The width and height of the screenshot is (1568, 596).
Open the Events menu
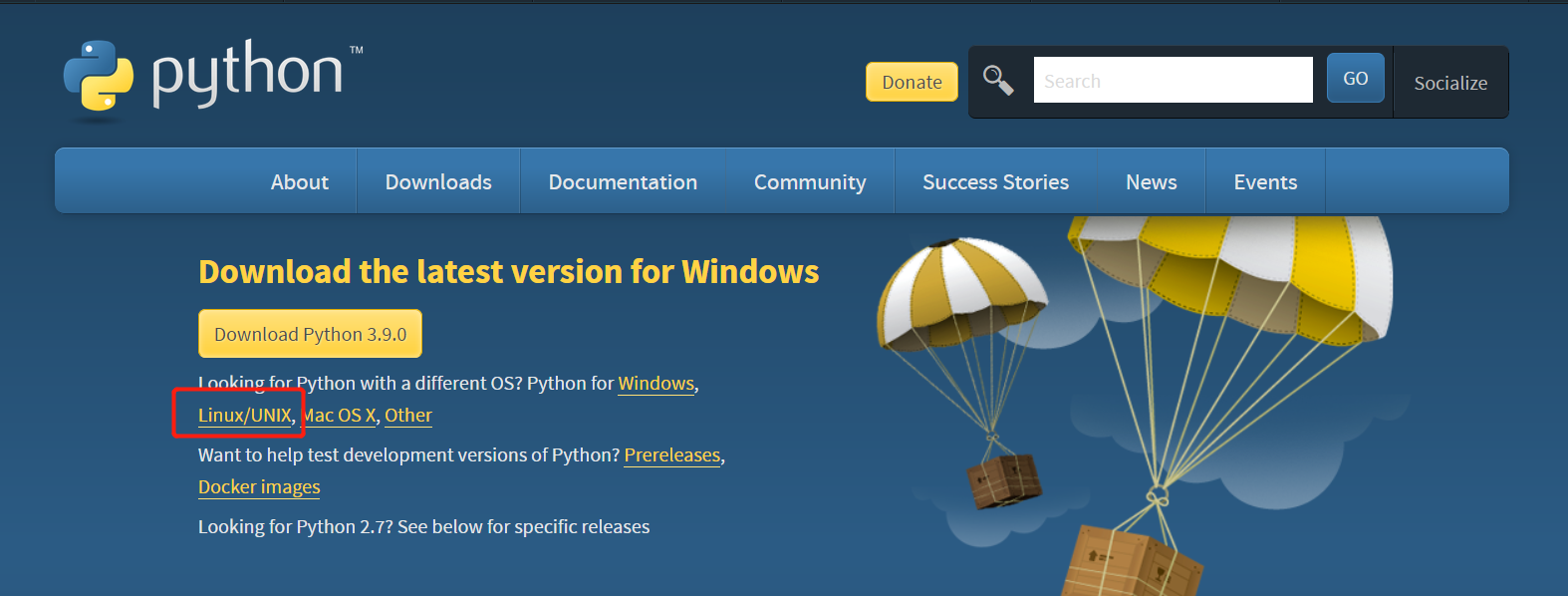[1265, 181]
